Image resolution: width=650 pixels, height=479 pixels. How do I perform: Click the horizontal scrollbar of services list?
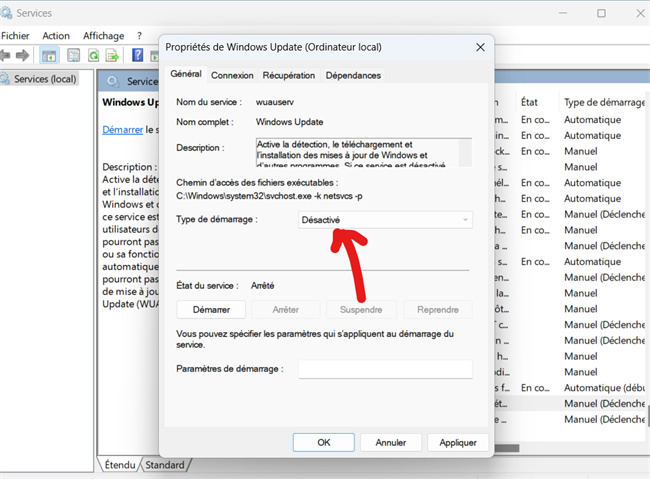pyautogui.click(x=507, y=448)
